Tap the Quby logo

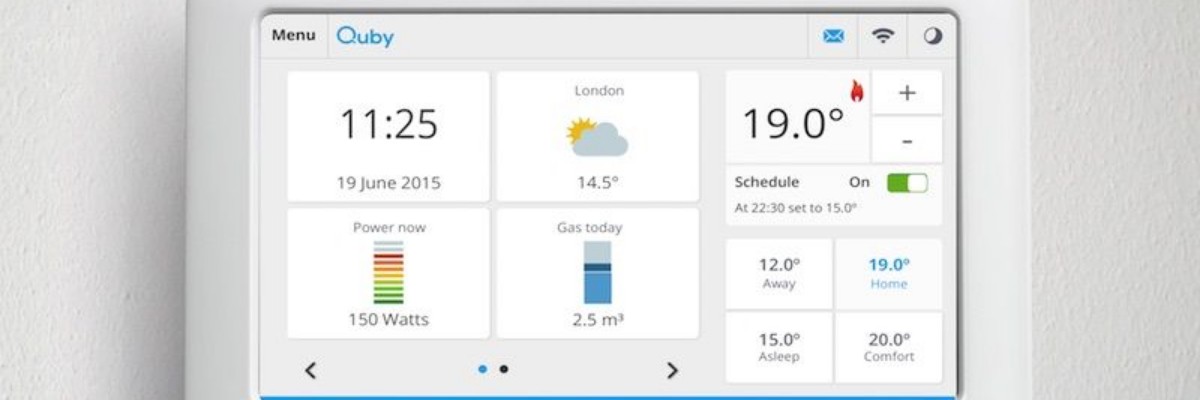[x=365, y=36]
